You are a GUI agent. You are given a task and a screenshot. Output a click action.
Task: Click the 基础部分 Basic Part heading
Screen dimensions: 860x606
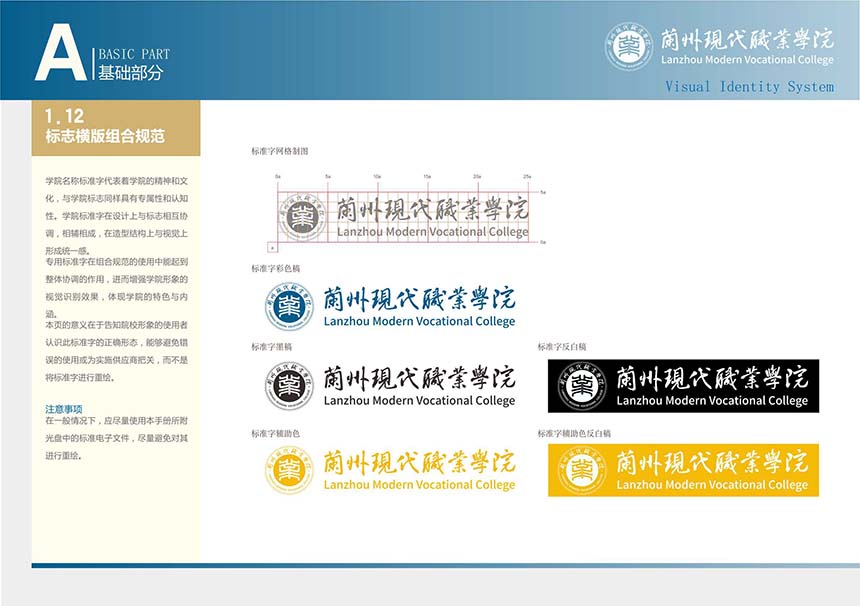point(131,72)
